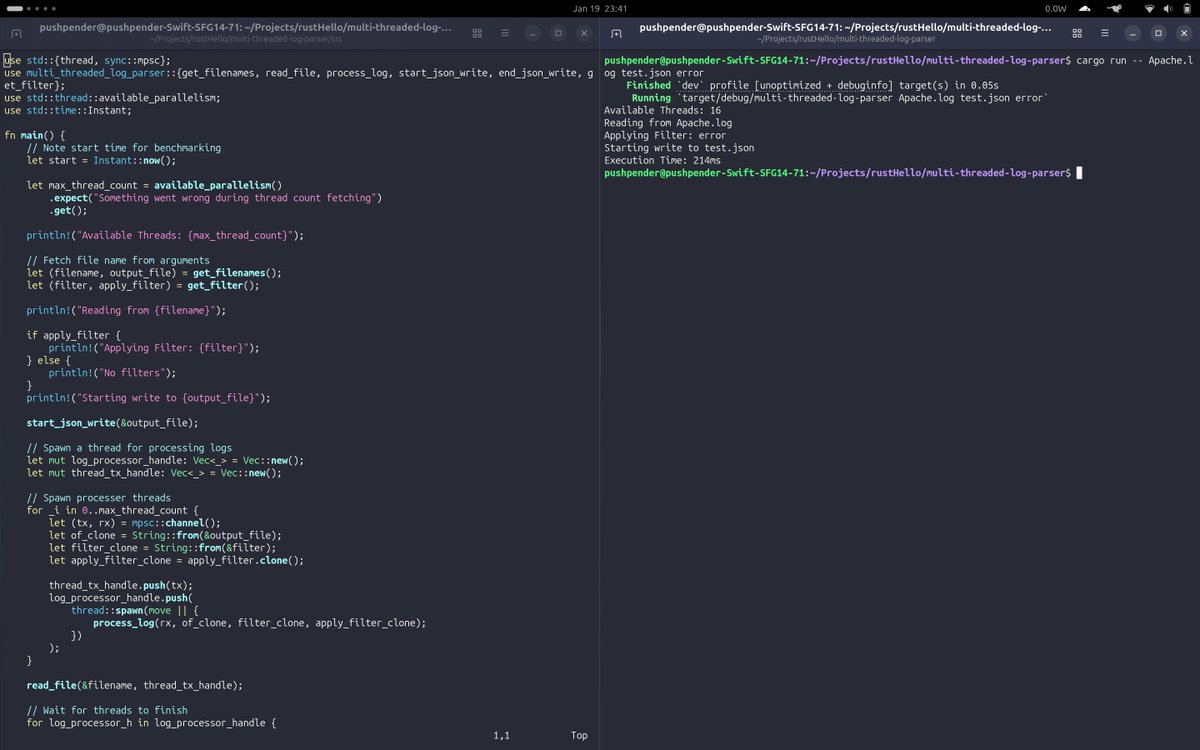Open the hamburger menu of the left terminal window

[x=504, y=33]
